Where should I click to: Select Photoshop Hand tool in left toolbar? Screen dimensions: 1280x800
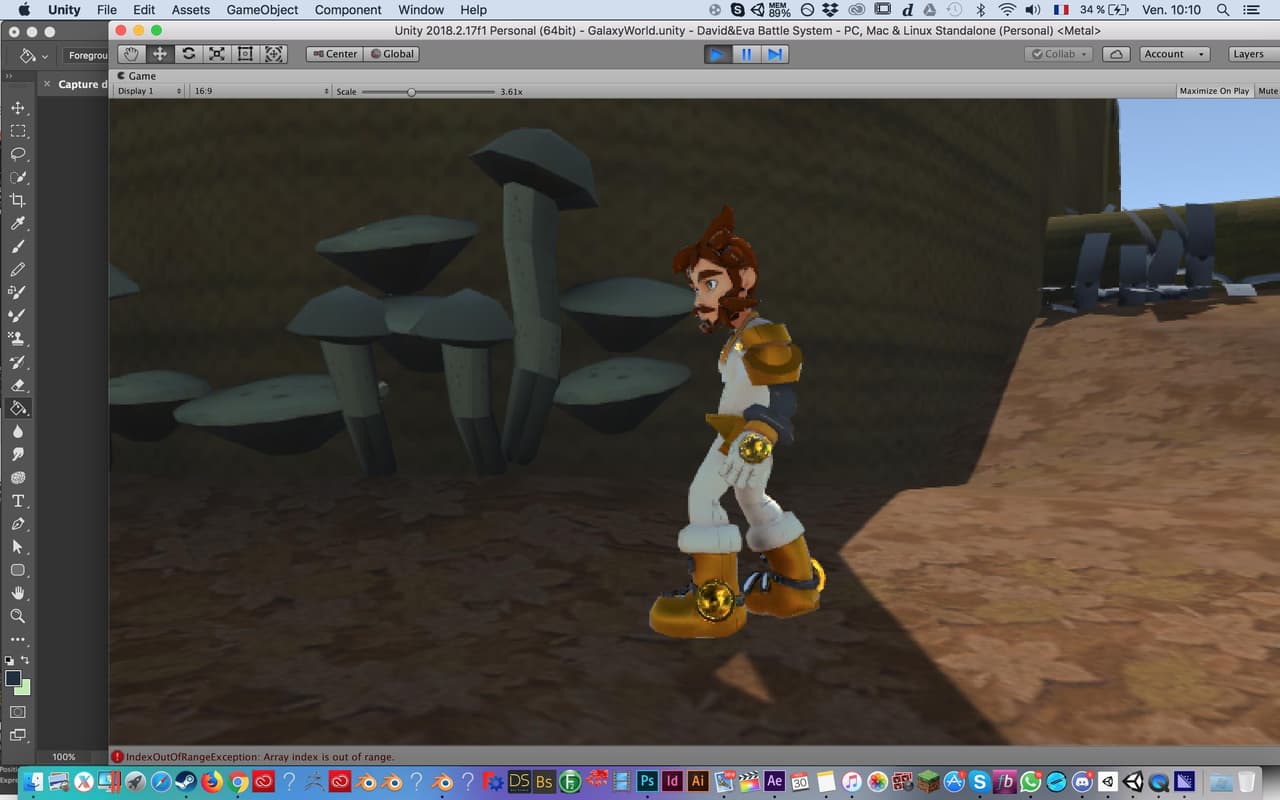tap(18, 593)
